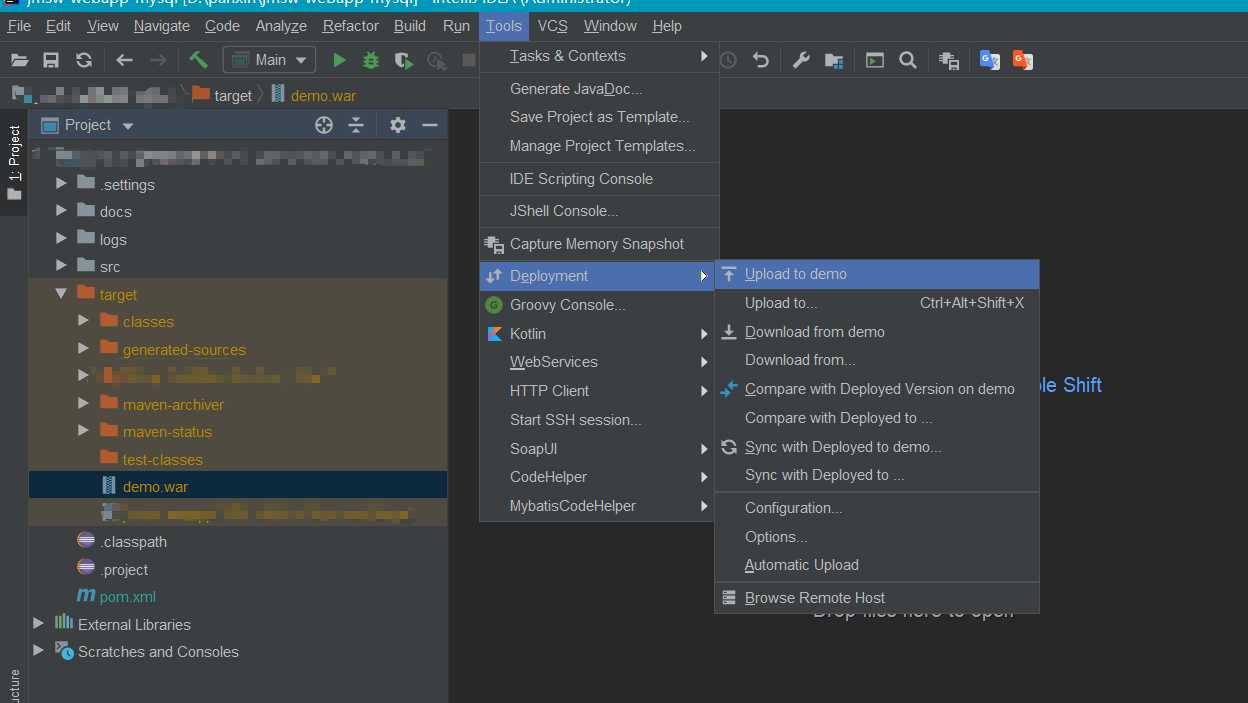1248x703 pixels.
Task: Open Project Structure icon
Action: point(833,60)
